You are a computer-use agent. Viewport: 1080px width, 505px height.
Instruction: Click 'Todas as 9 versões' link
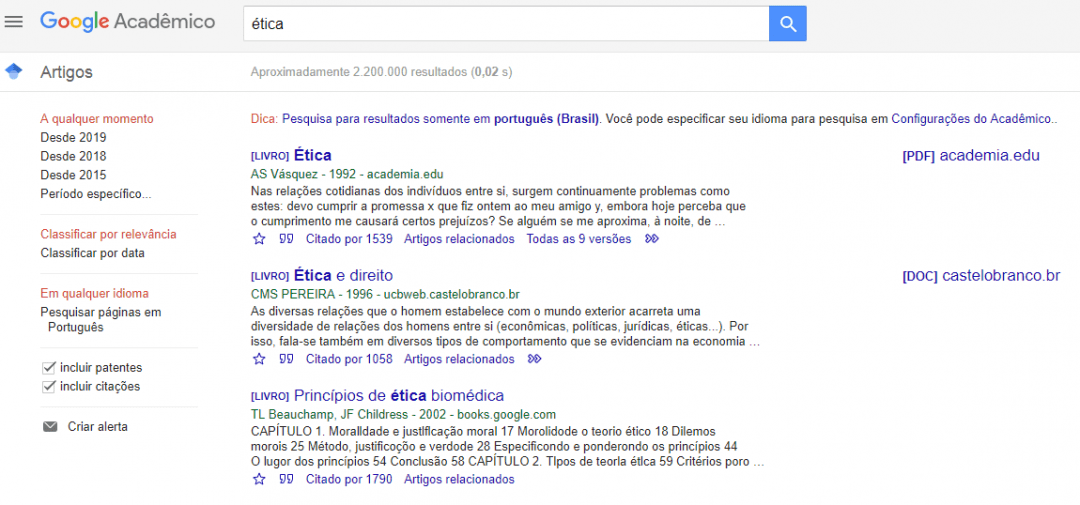click(579, 239)
